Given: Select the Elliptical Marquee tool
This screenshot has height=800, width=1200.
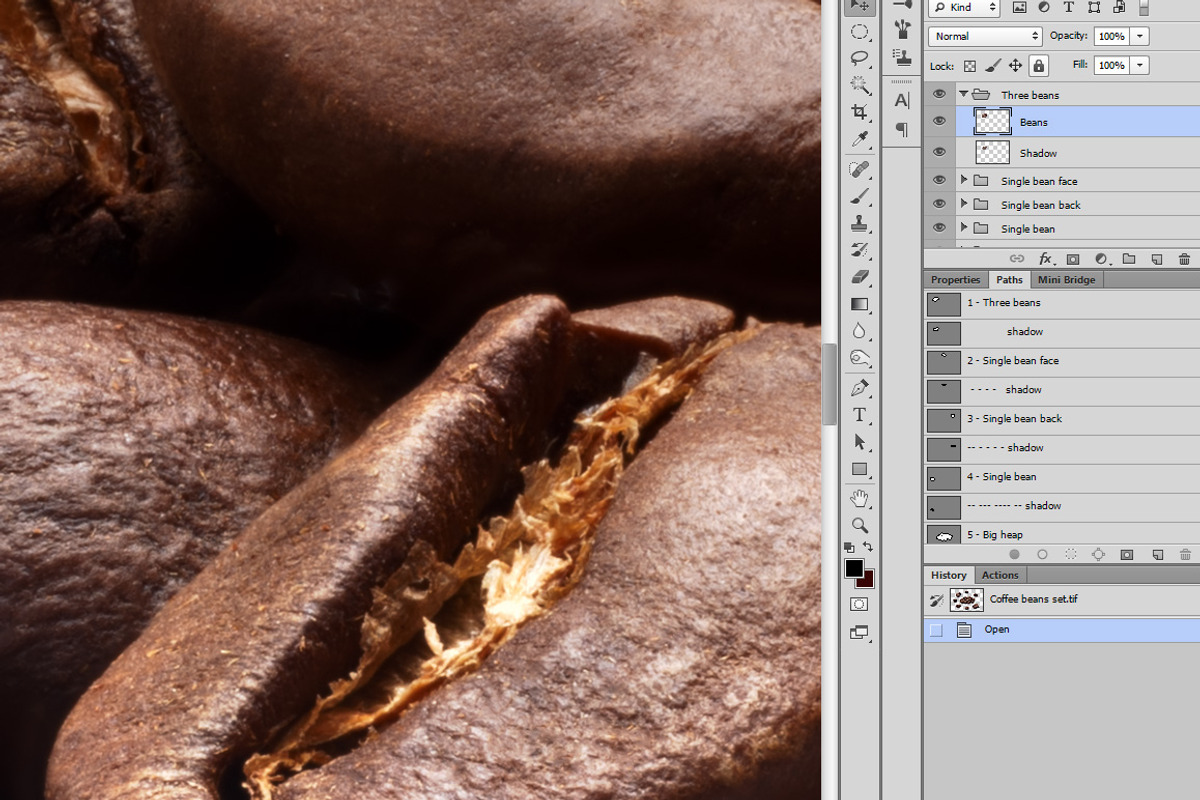Looking at the screenshot, I should (x=859, y=32).
